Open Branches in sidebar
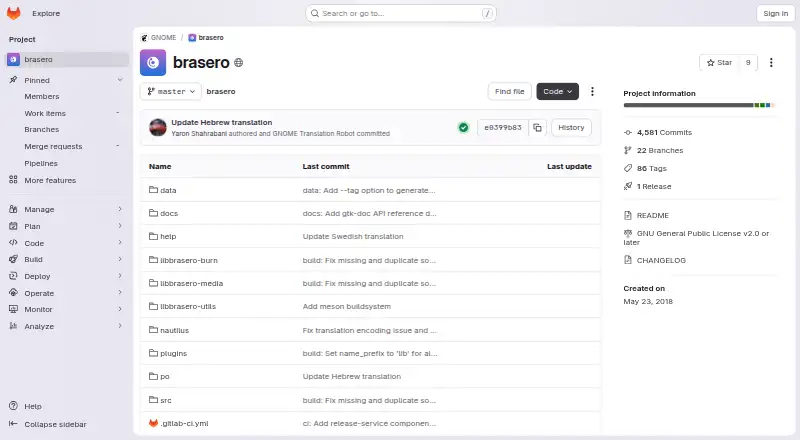Screen dimensions: 800x440 click(67, 130)
